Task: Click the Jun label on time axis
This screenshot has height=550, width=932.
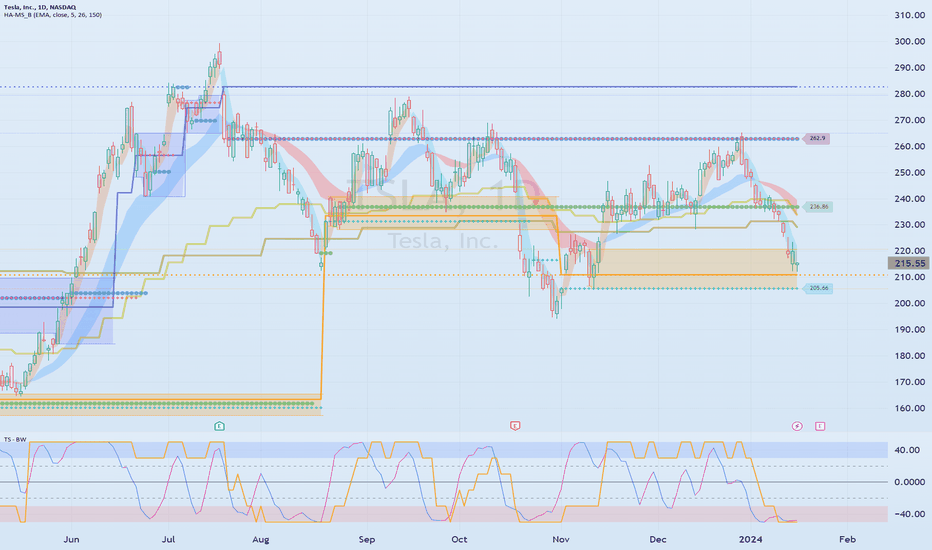Action: [x=71, y=539]
